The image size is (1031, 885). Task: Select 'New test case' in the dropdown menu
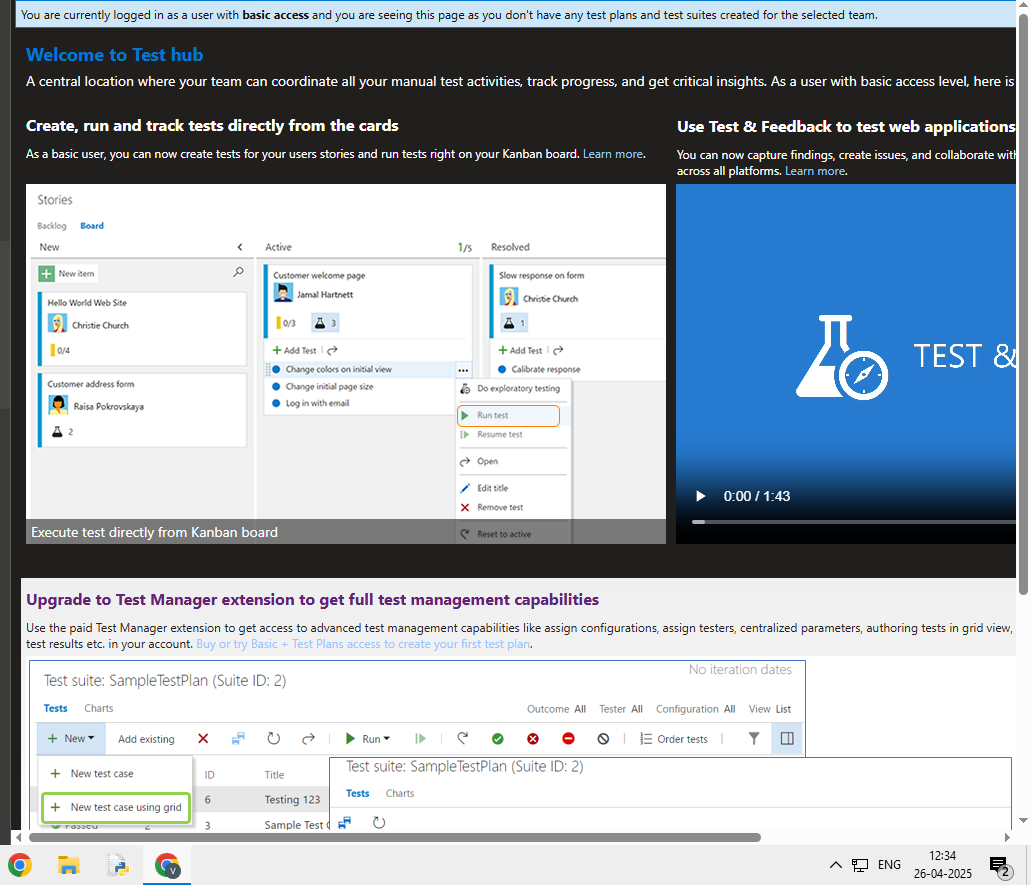coord(102,773)
